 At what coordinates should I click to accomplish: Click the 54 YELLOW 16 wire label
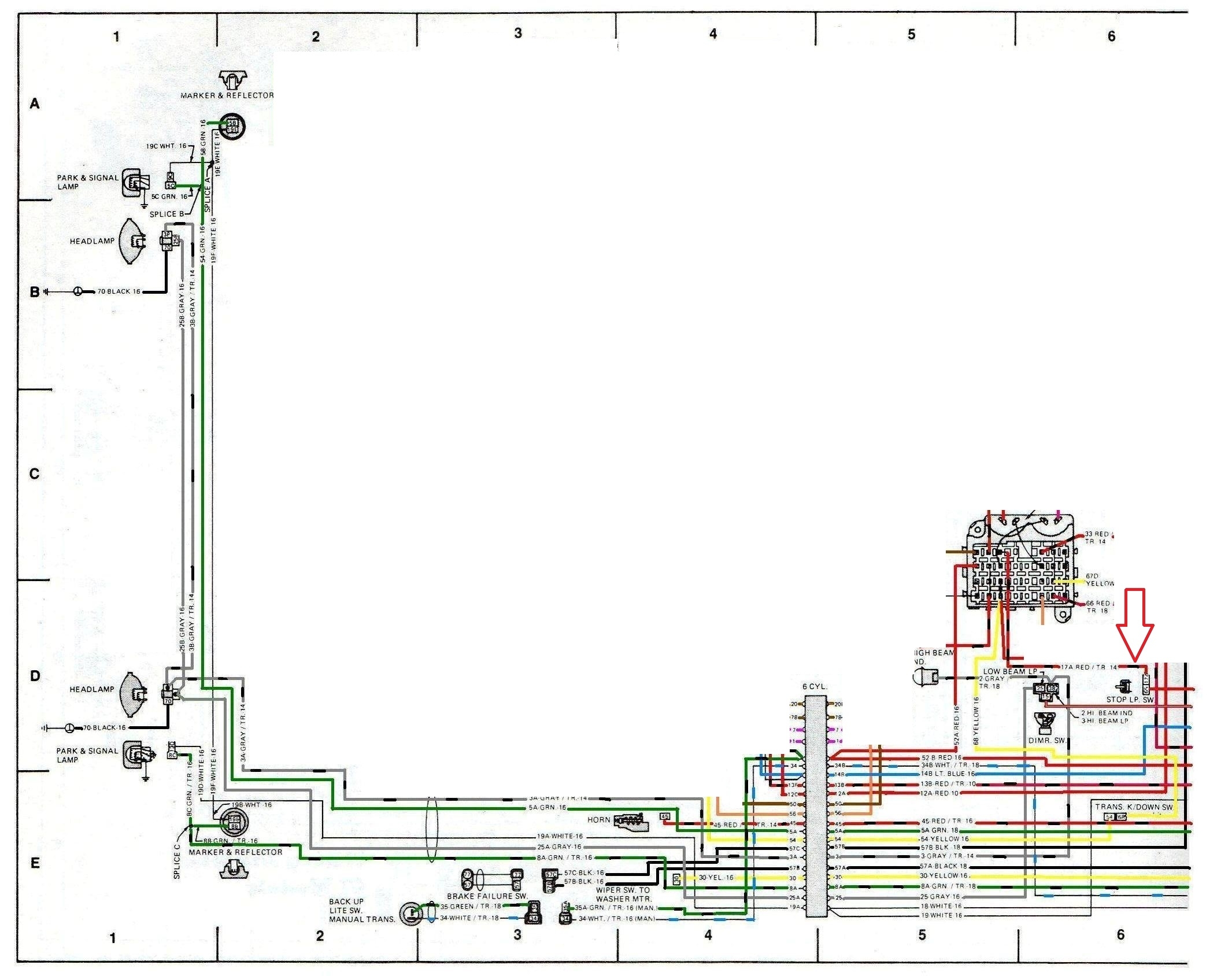click(x=944, y=839)
